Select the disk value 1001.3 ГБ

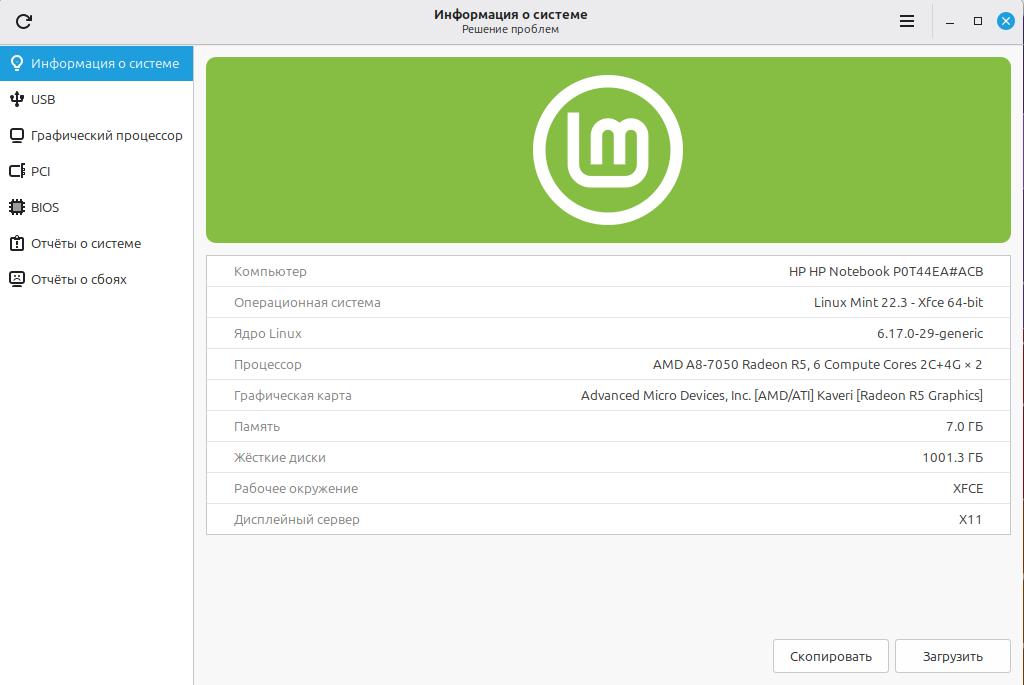tap(952, 457)
